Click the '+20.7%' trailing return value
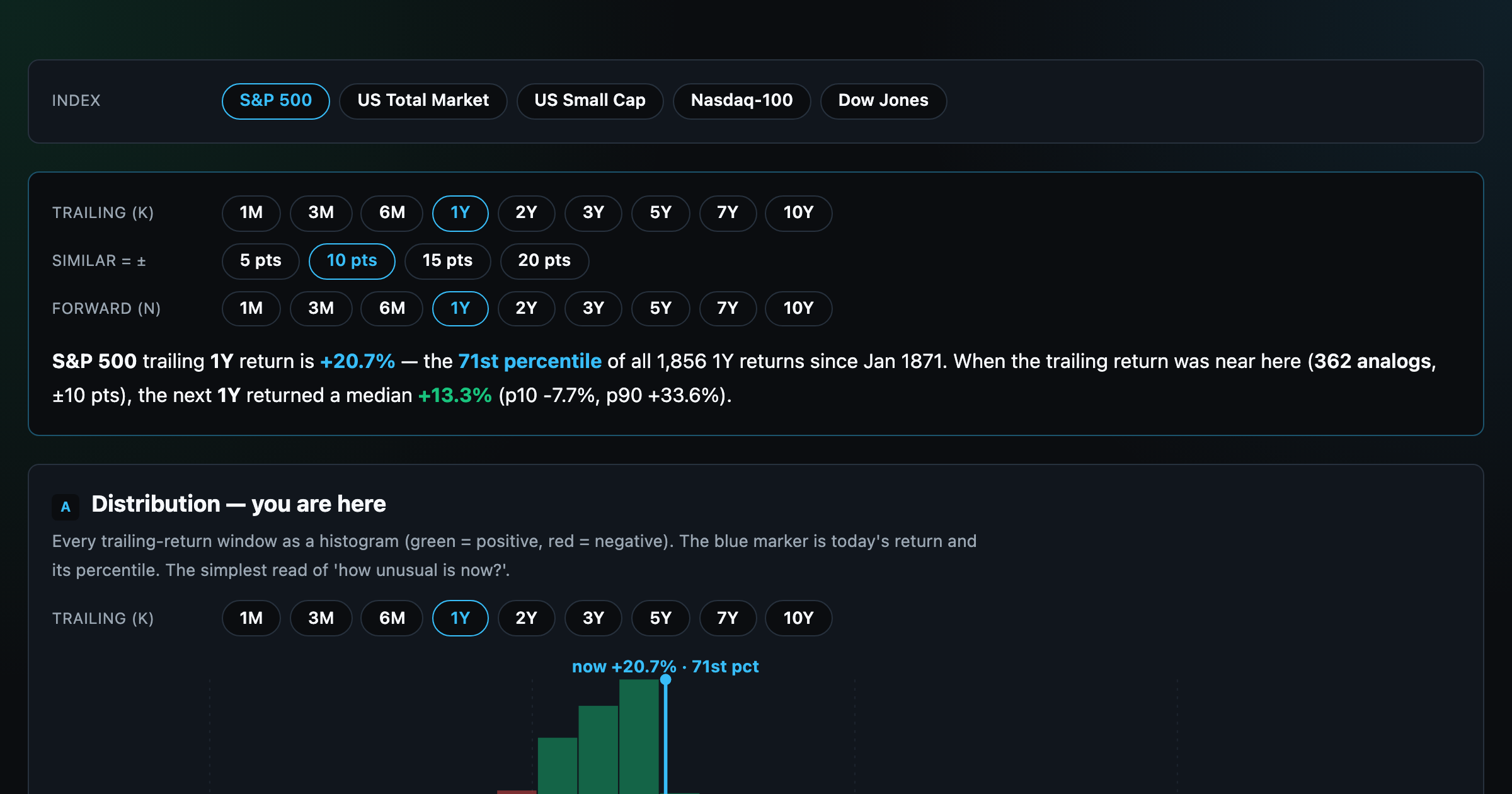1512x794 pixels. pos(357,361)
